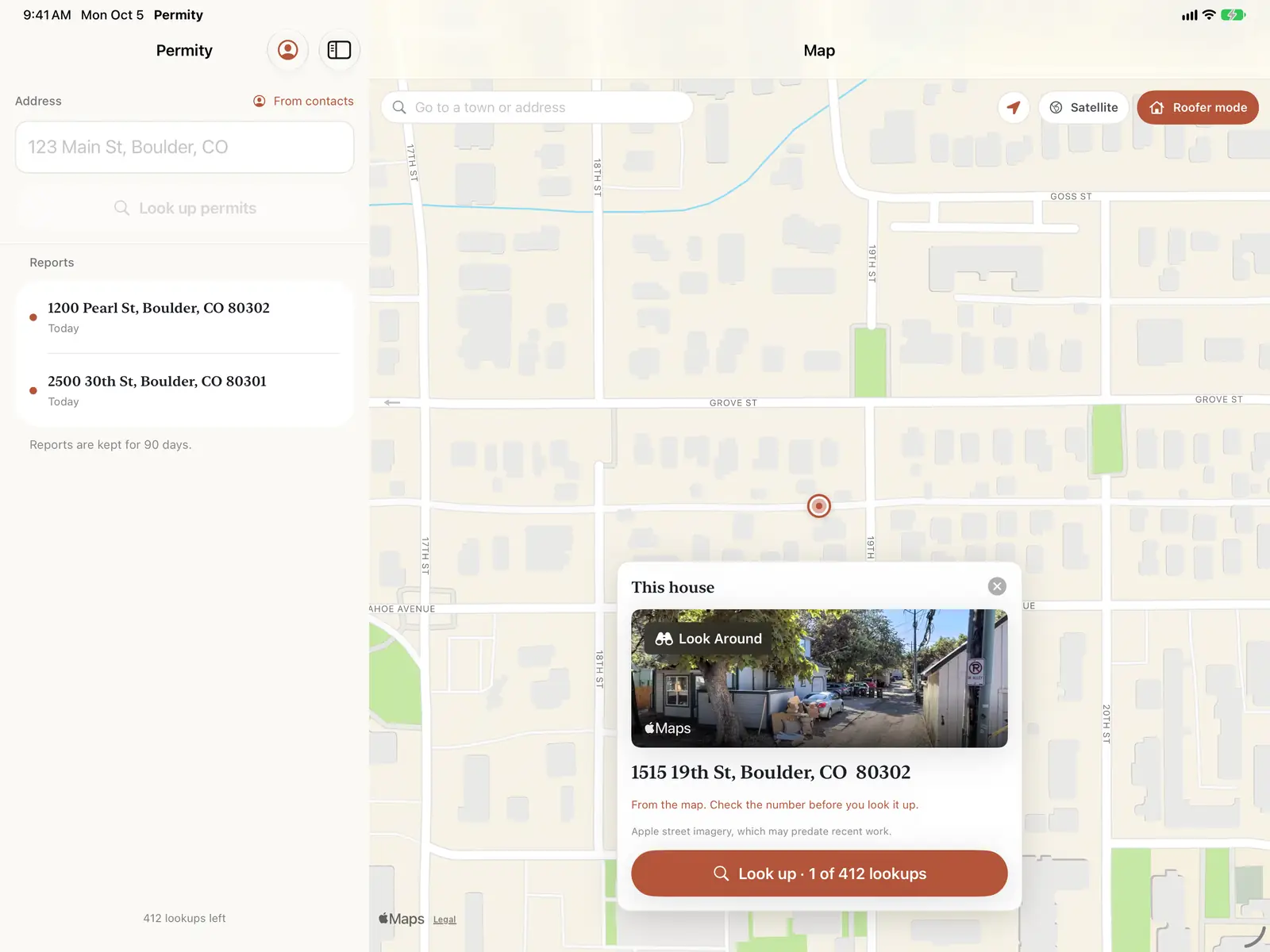Viewport: 1270px width, 952px height.
Task: Switch map to Satellite view
Action: click(1083, 107)
